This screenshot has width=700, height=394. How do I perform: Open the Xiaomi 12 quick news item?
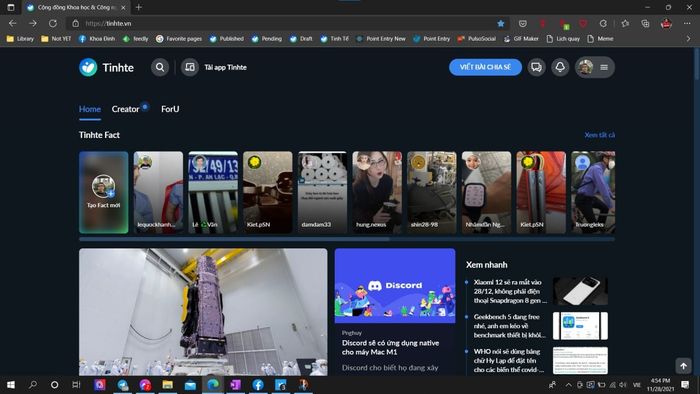tap(510, 291)
